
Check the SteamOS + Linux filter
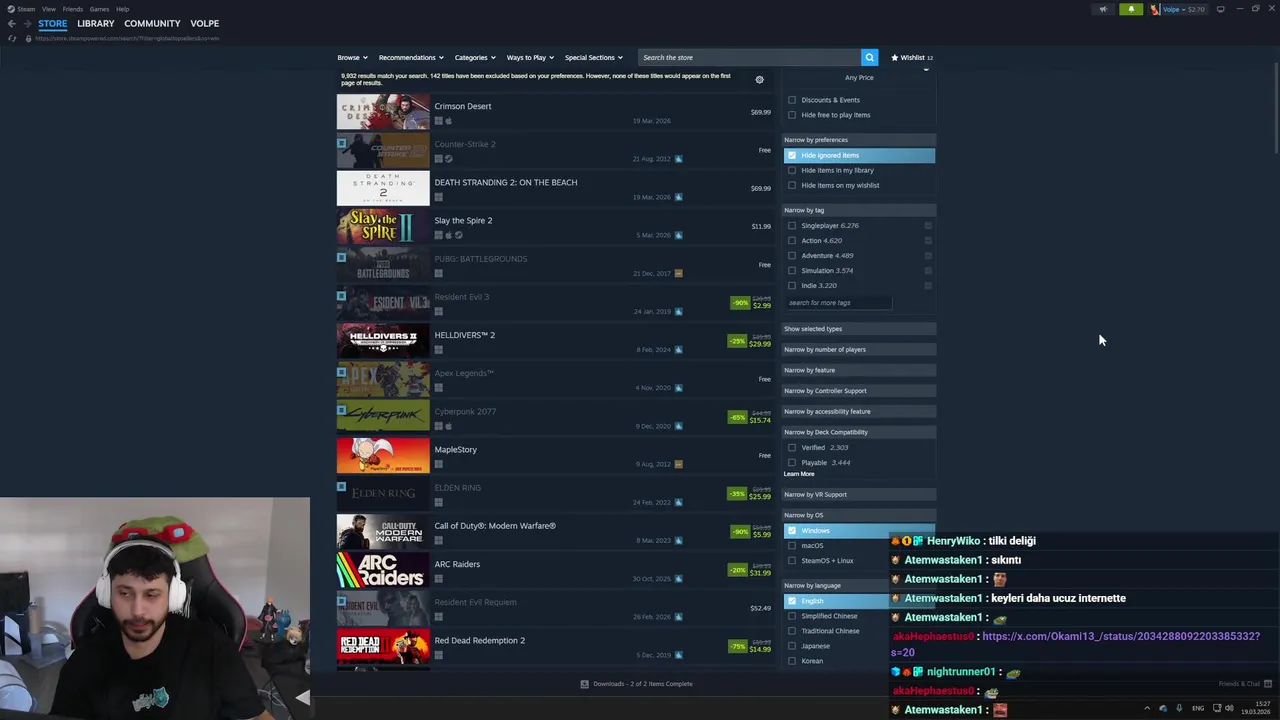[792, 561]
